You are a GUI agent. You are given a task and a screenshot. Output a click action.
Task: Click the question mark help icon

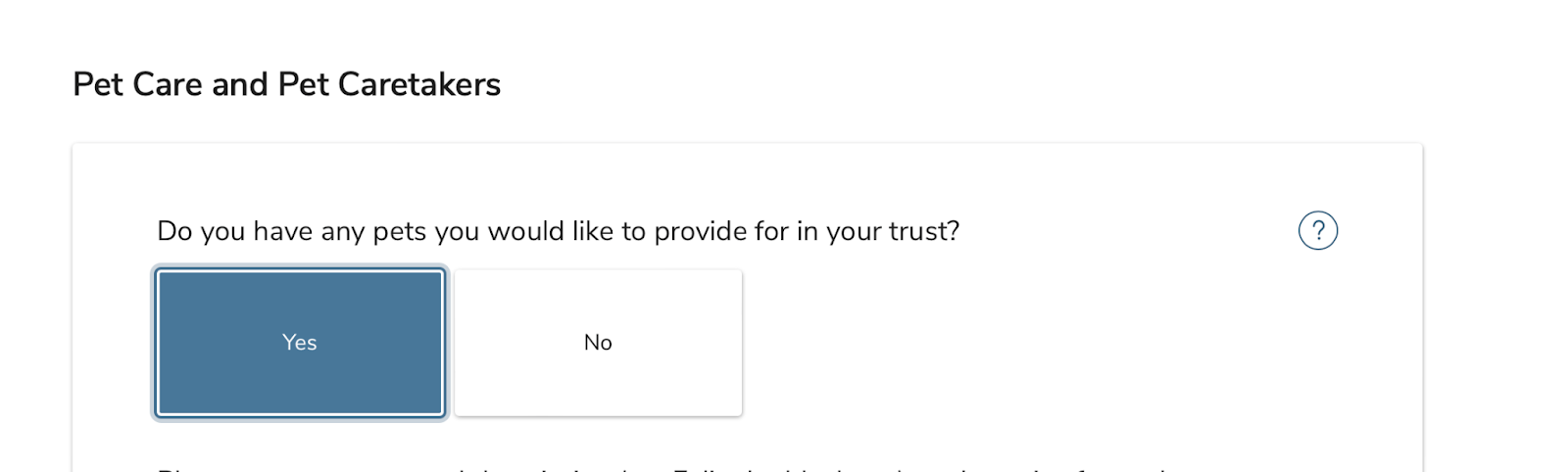click(x=1317, y=231)
